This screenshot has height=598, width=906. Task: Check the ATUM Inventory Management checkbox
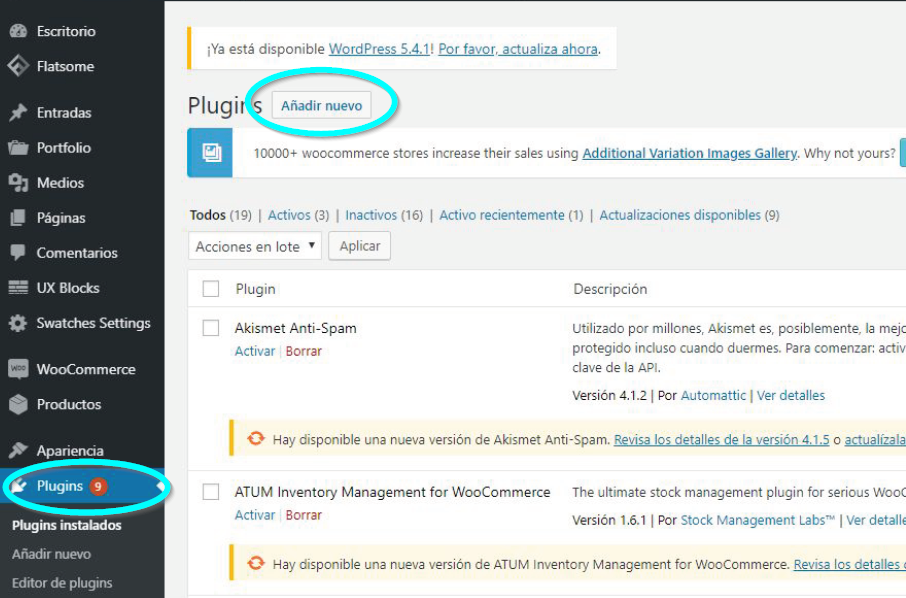[x=211, y=492]
